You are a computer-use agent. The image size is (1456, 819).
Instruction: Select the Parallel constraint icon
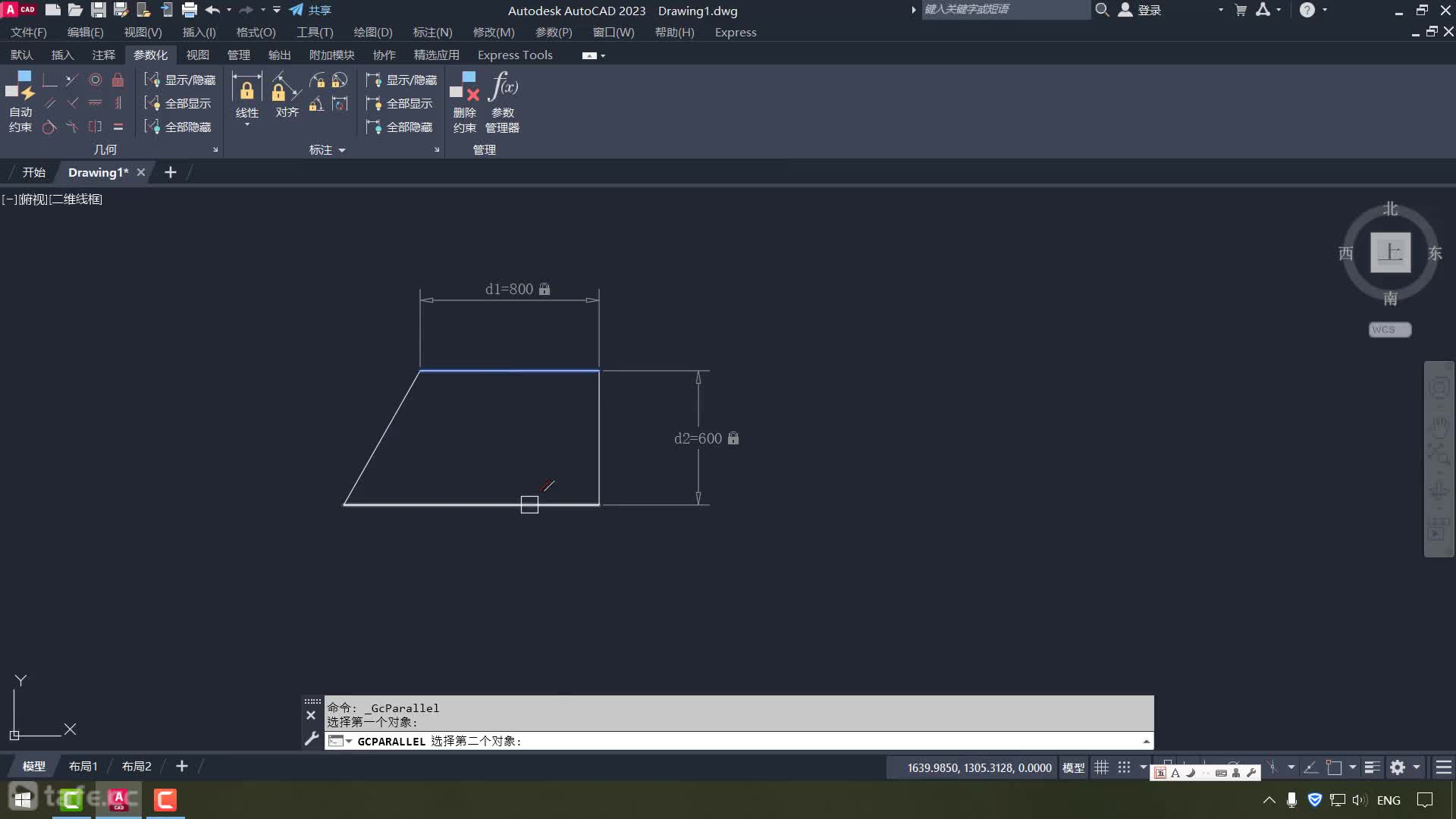(49, 103)
